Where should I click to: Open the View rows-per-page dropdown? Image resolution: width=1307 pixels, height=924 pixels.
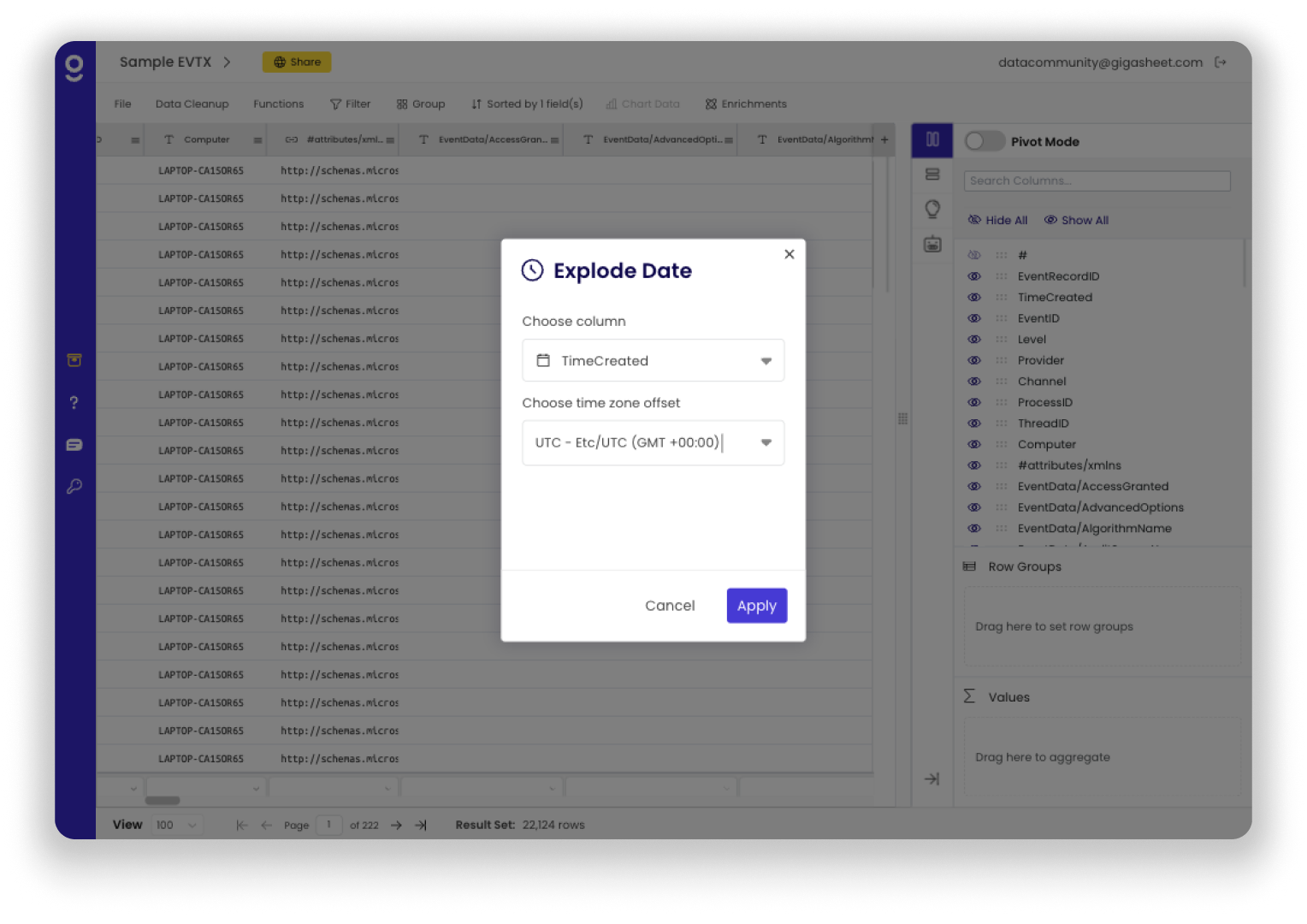point(177,826)
